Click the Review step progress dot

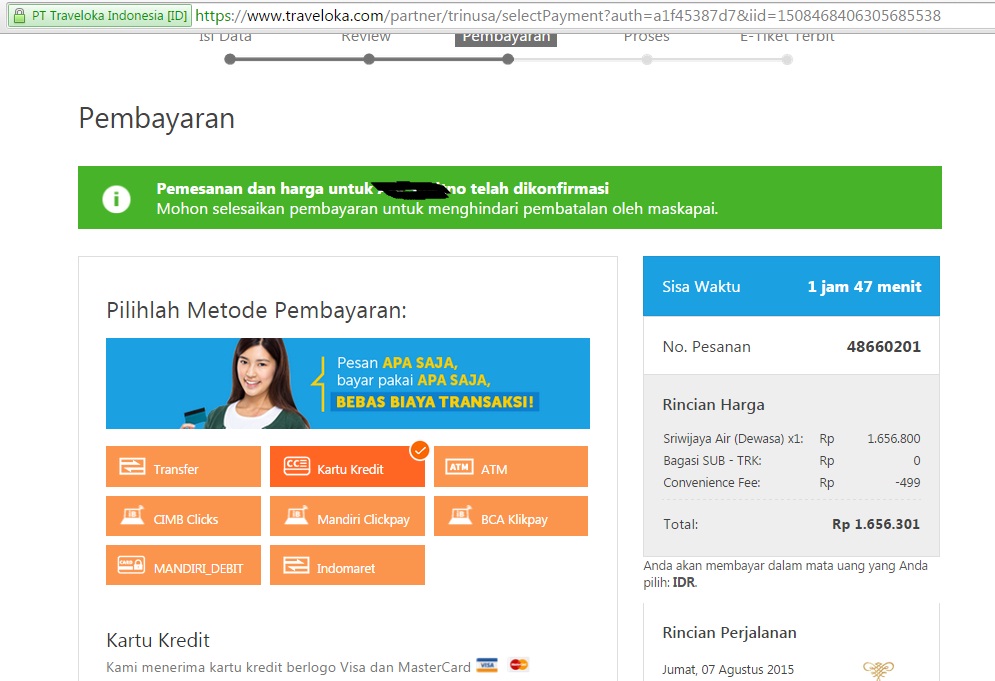pos(369,59)
